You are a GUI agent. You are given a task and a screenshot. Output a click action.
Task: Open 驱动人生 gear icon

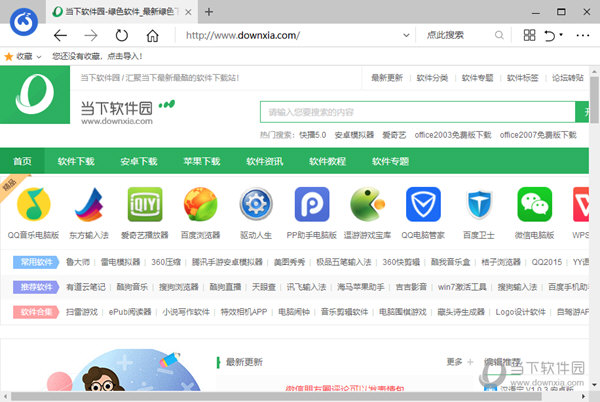[x=256, y=204]
